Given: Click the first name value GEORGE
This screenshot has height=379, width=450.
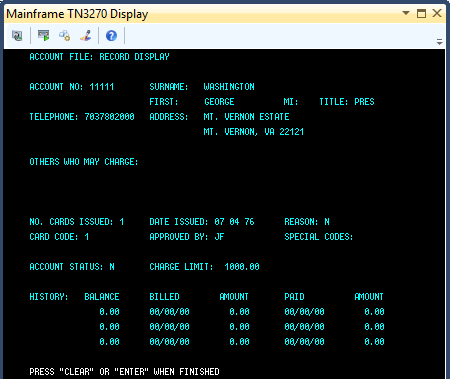Looking at the screenshot, I should 219,102.
